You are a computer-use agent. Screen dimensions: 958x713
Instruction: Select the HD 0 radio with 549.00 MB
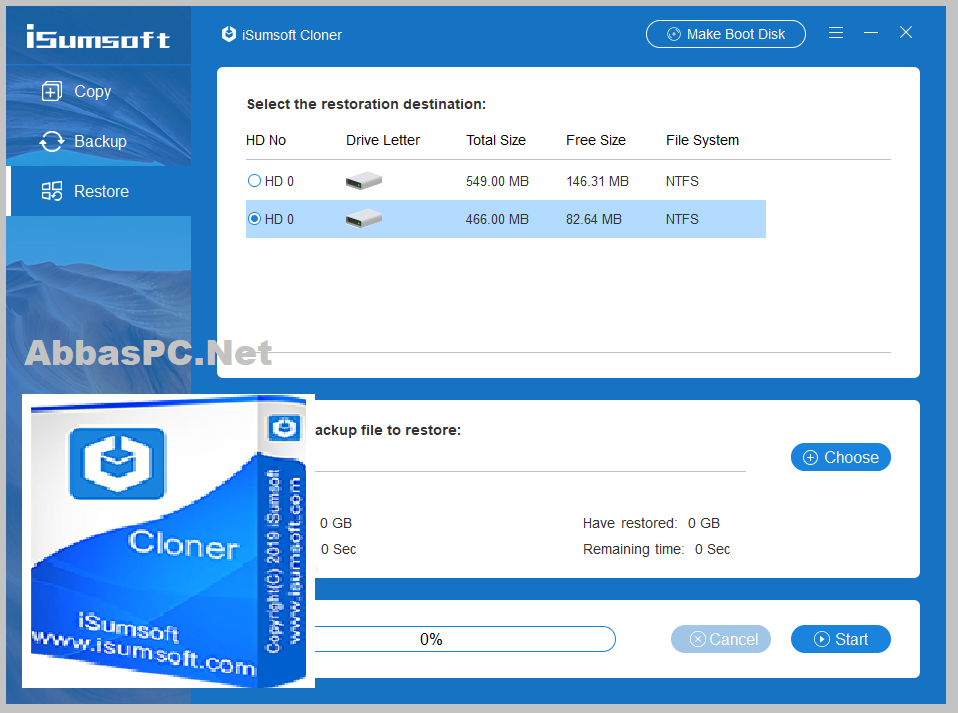[254, 181]
